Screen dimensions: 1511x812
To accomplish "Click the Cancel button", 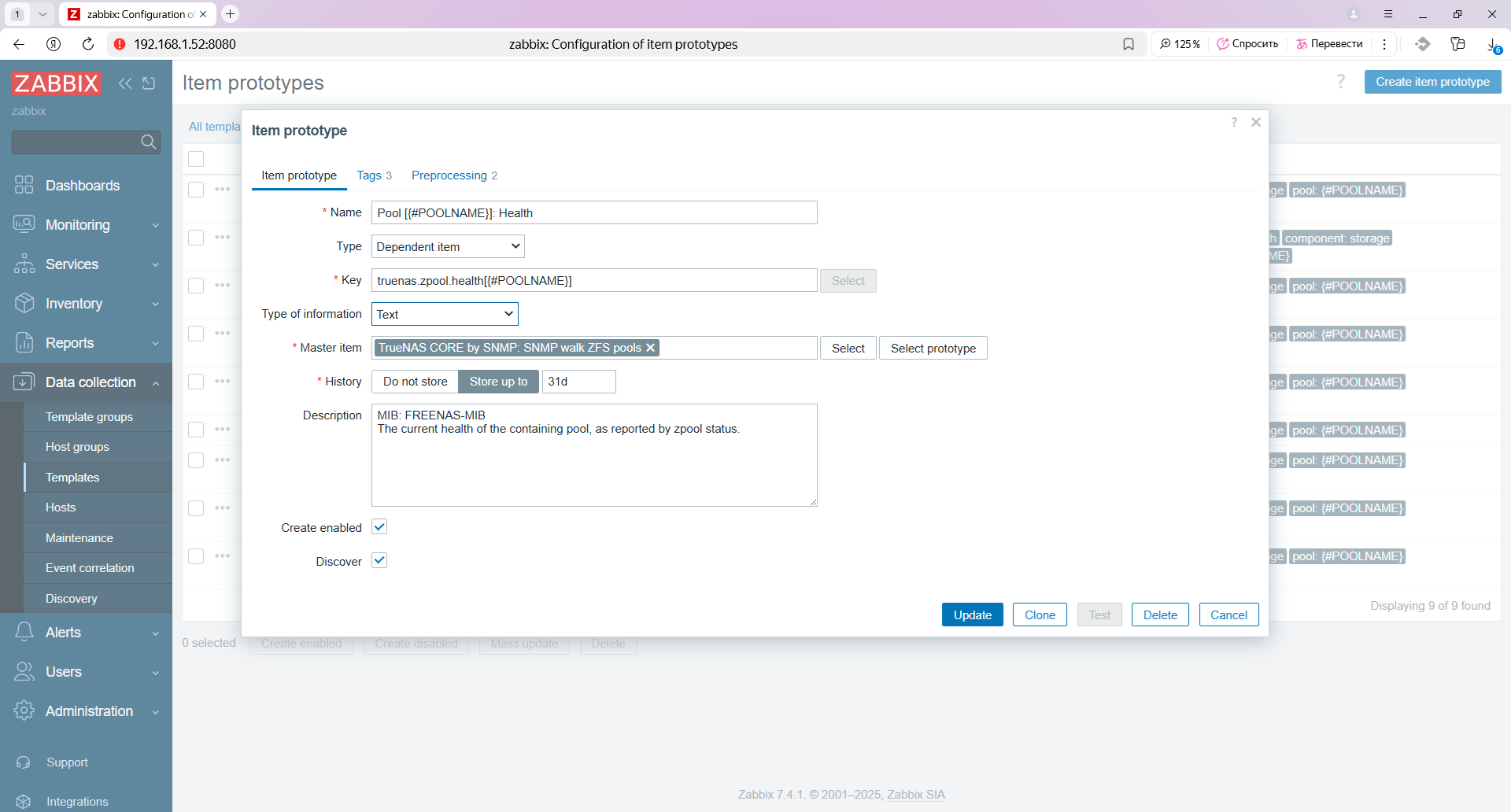I will (x=1228, y=615).
